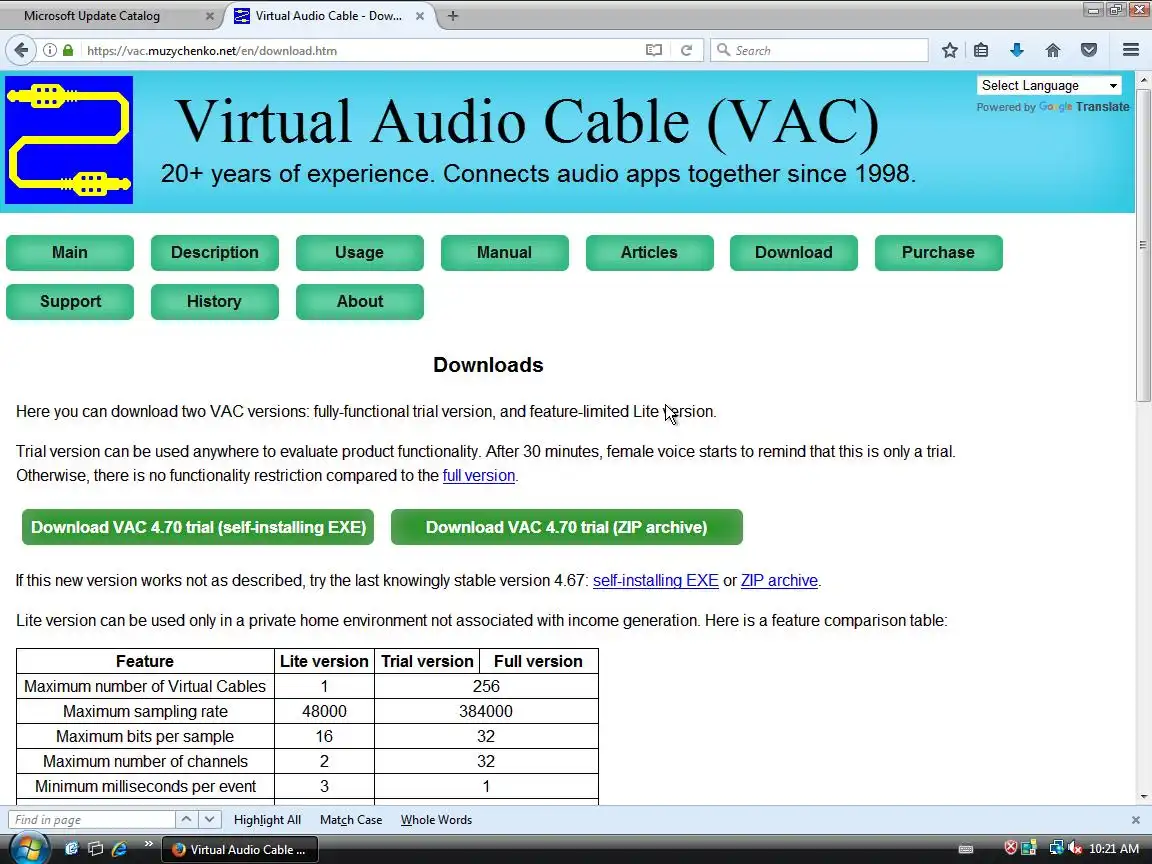
Task: Click the Find in page field
Action: (x=92, y=819)
